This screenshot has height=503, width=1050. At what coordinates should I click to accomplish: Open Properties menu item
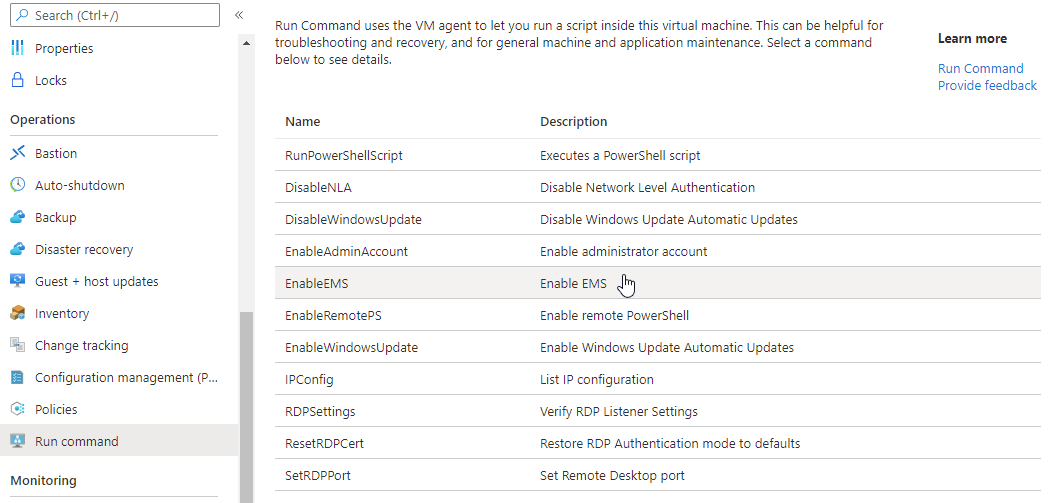pos(64,48)
